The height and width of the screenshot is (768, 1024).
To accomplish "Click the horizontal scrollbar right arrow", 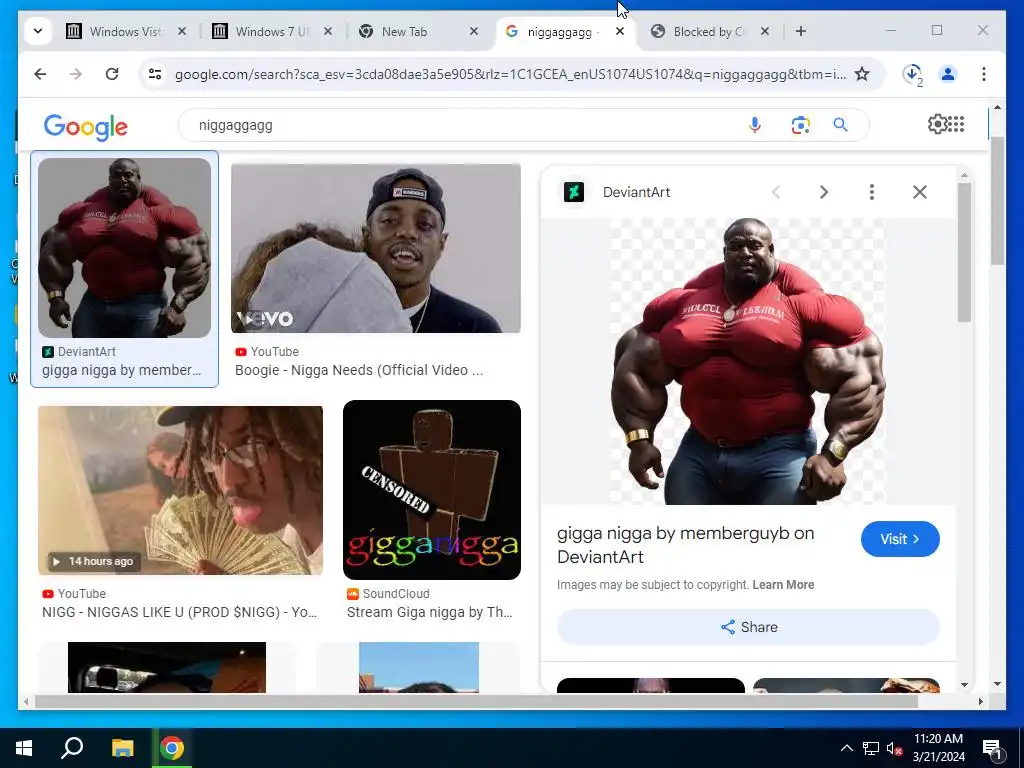I will click(x=980, y=701).
